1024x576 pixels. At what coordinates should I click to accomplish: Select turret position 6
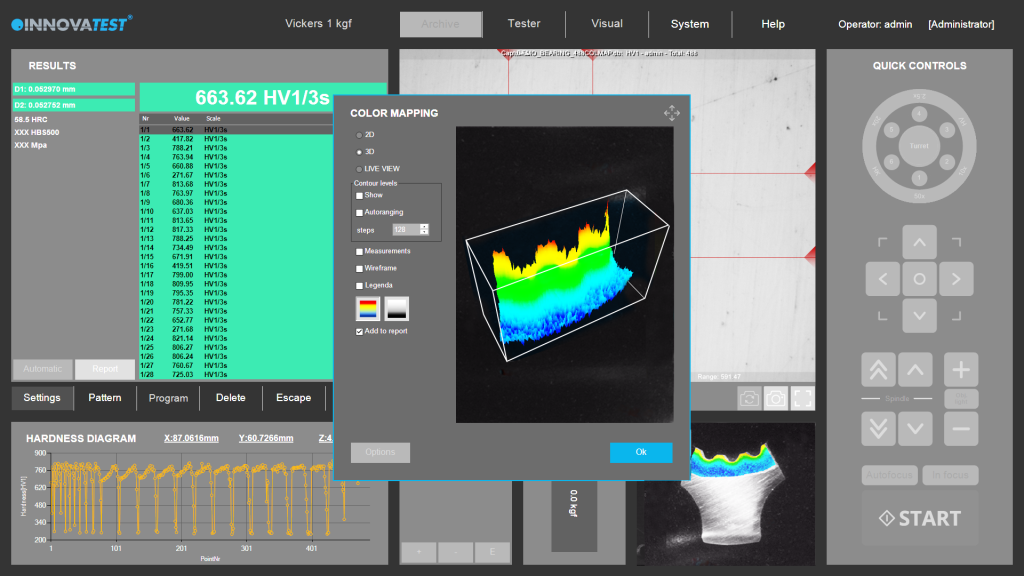(891, 161)
